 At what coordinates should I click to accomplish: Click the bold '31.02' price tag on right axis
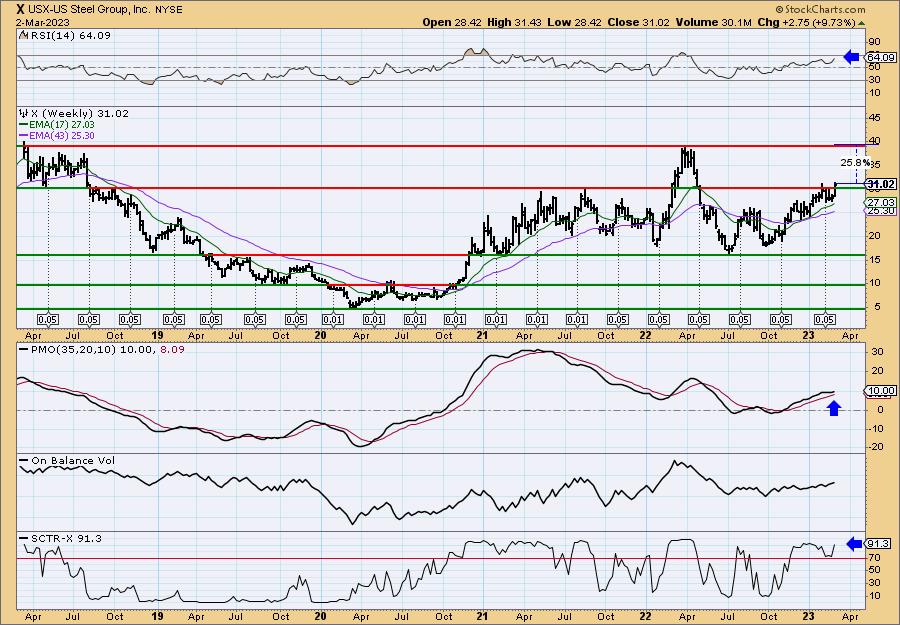coord(880,184)
